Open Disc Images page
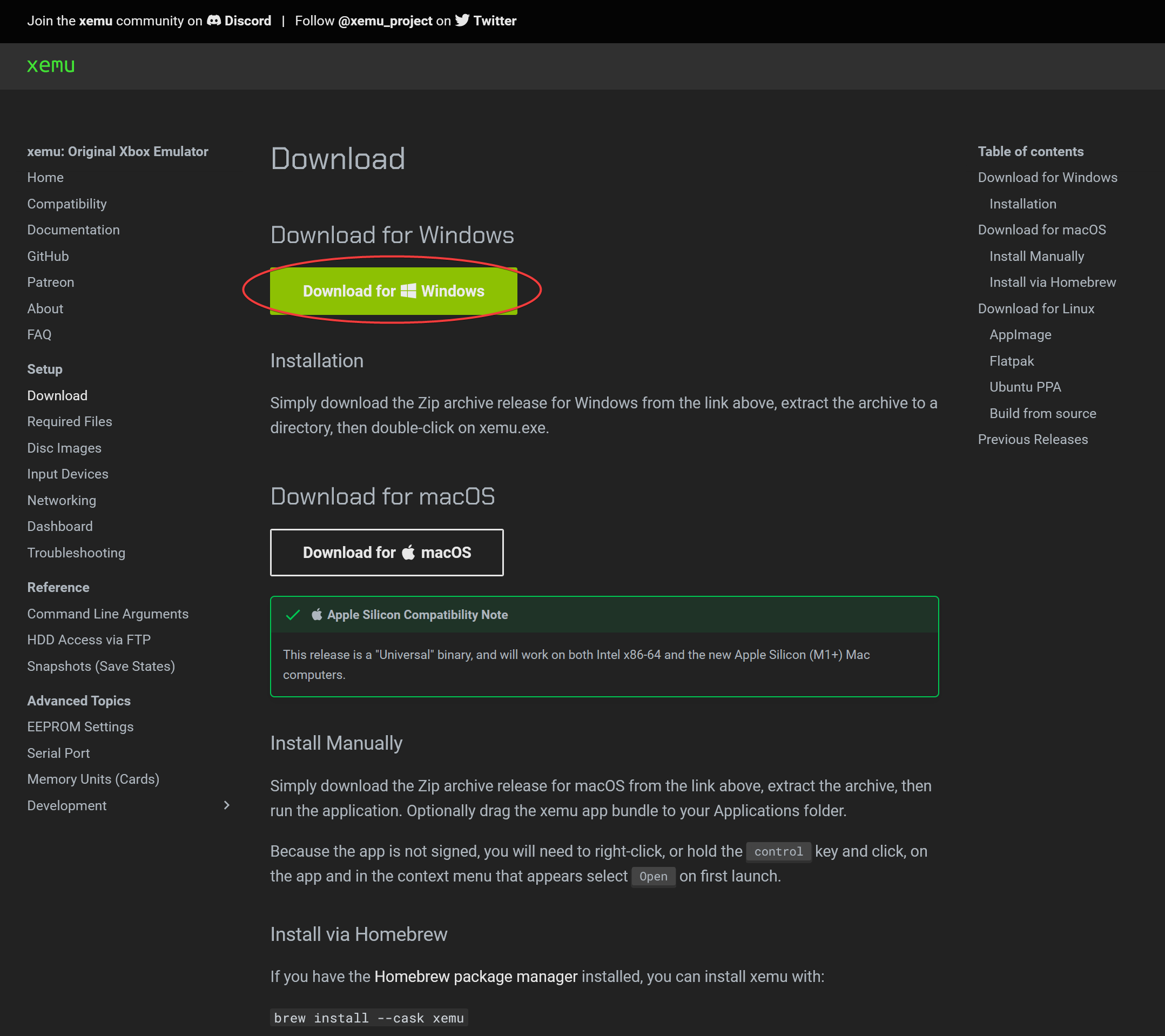1165x1036 pixels. pyautogui.click(x=64, y=448)
